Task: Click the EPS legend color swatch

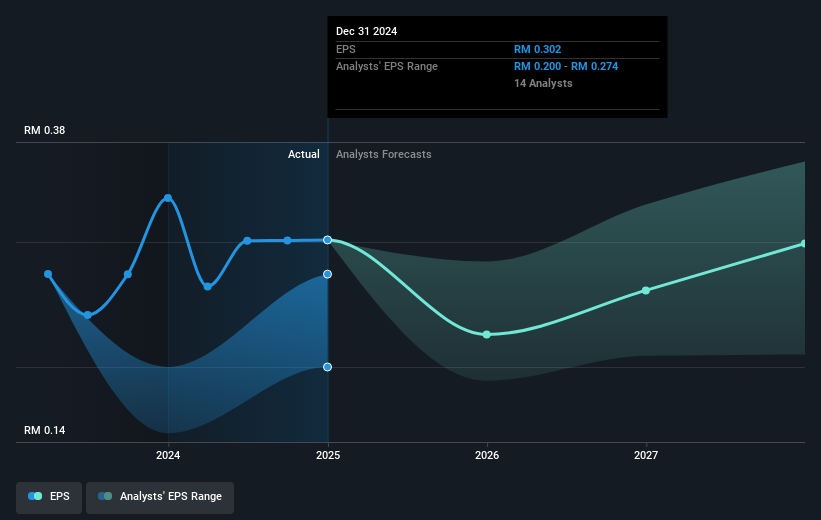Action: 35,496
